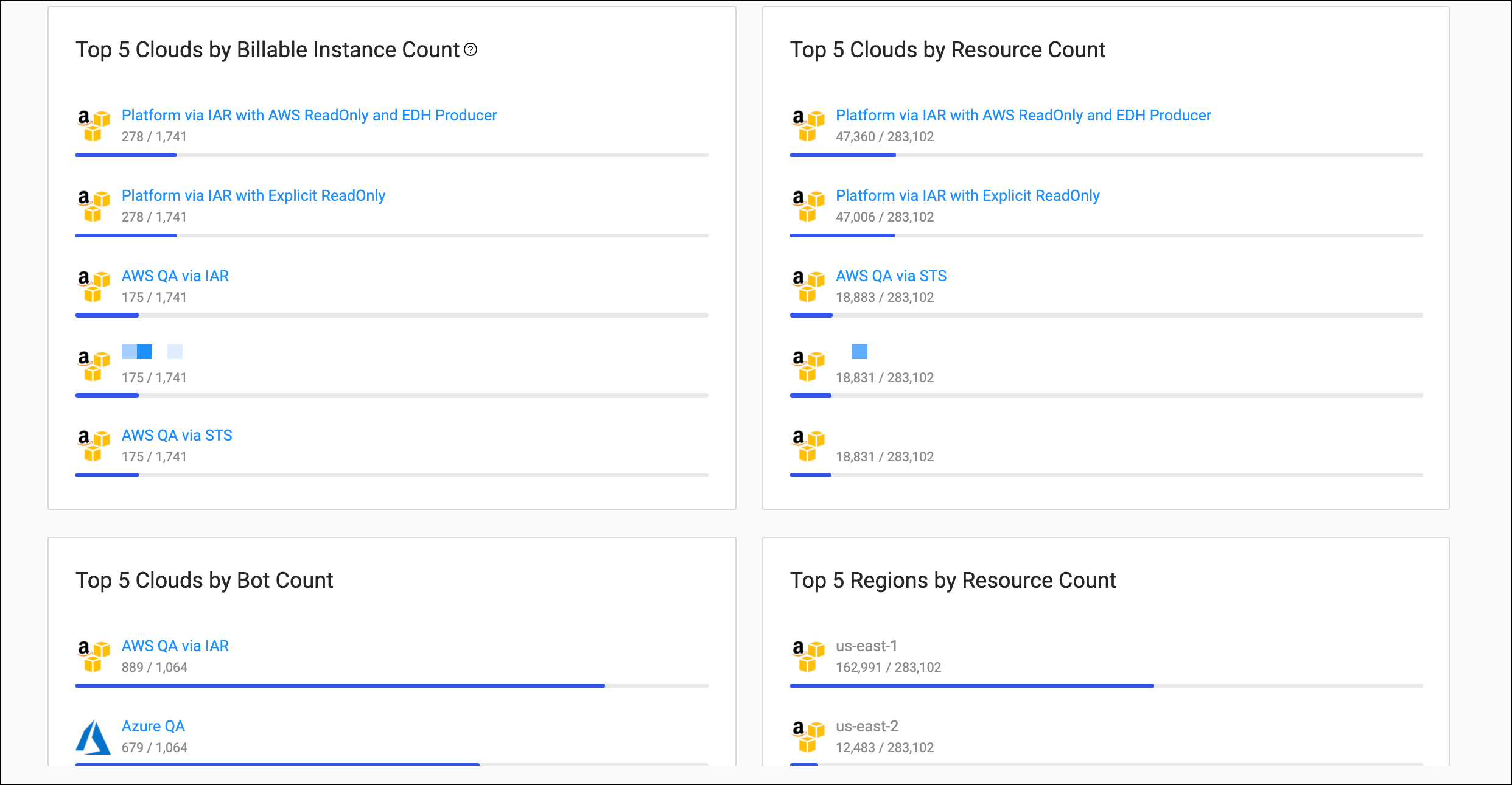Screen dimensions: 1512x785
Task: Click AWS icon beside 47,360 / 283,102 resource count
Action: pyautogui.click(x=808, y=125)
